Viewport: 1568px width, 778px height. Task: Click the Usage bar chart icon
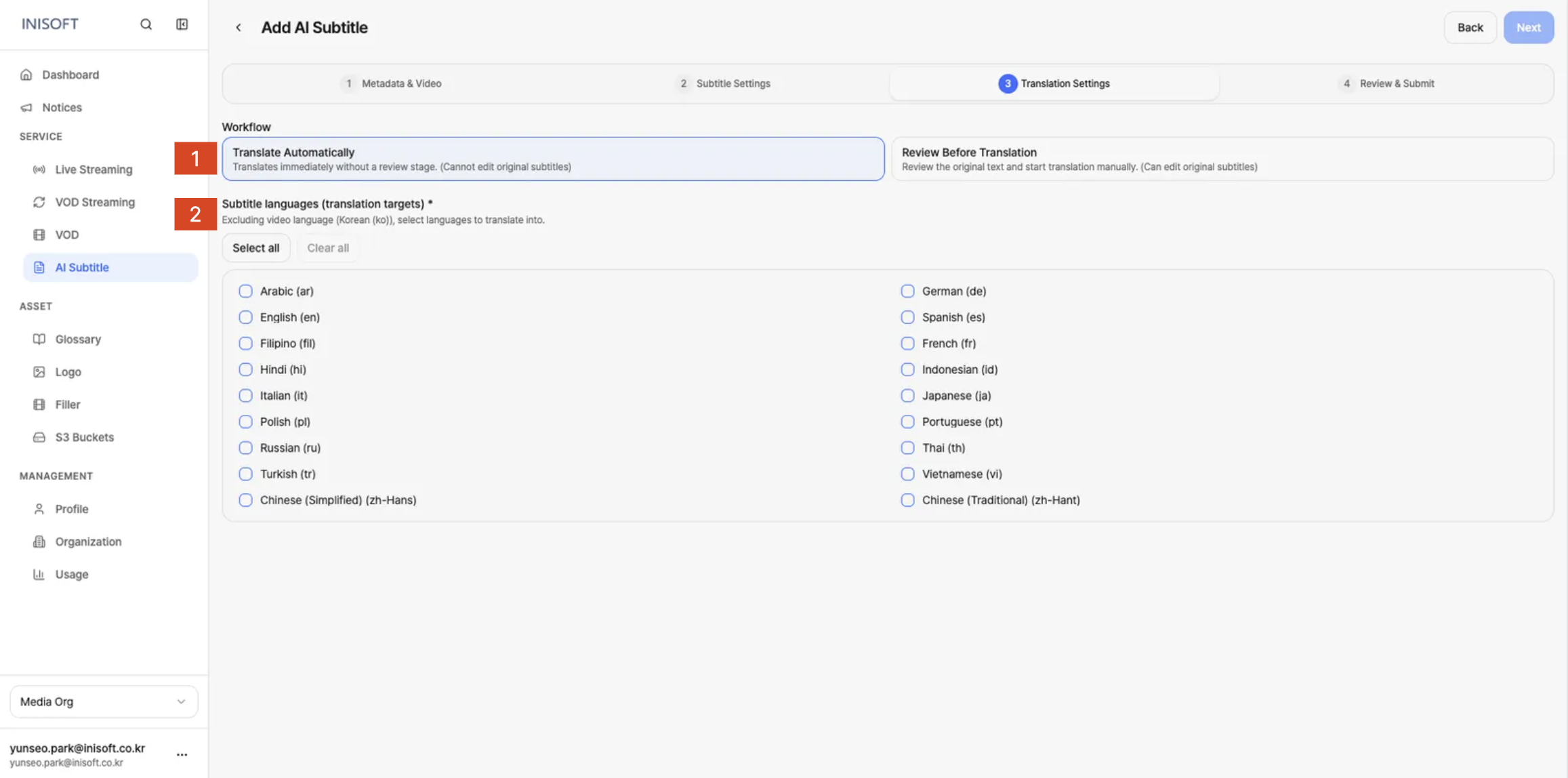point(39,574)
